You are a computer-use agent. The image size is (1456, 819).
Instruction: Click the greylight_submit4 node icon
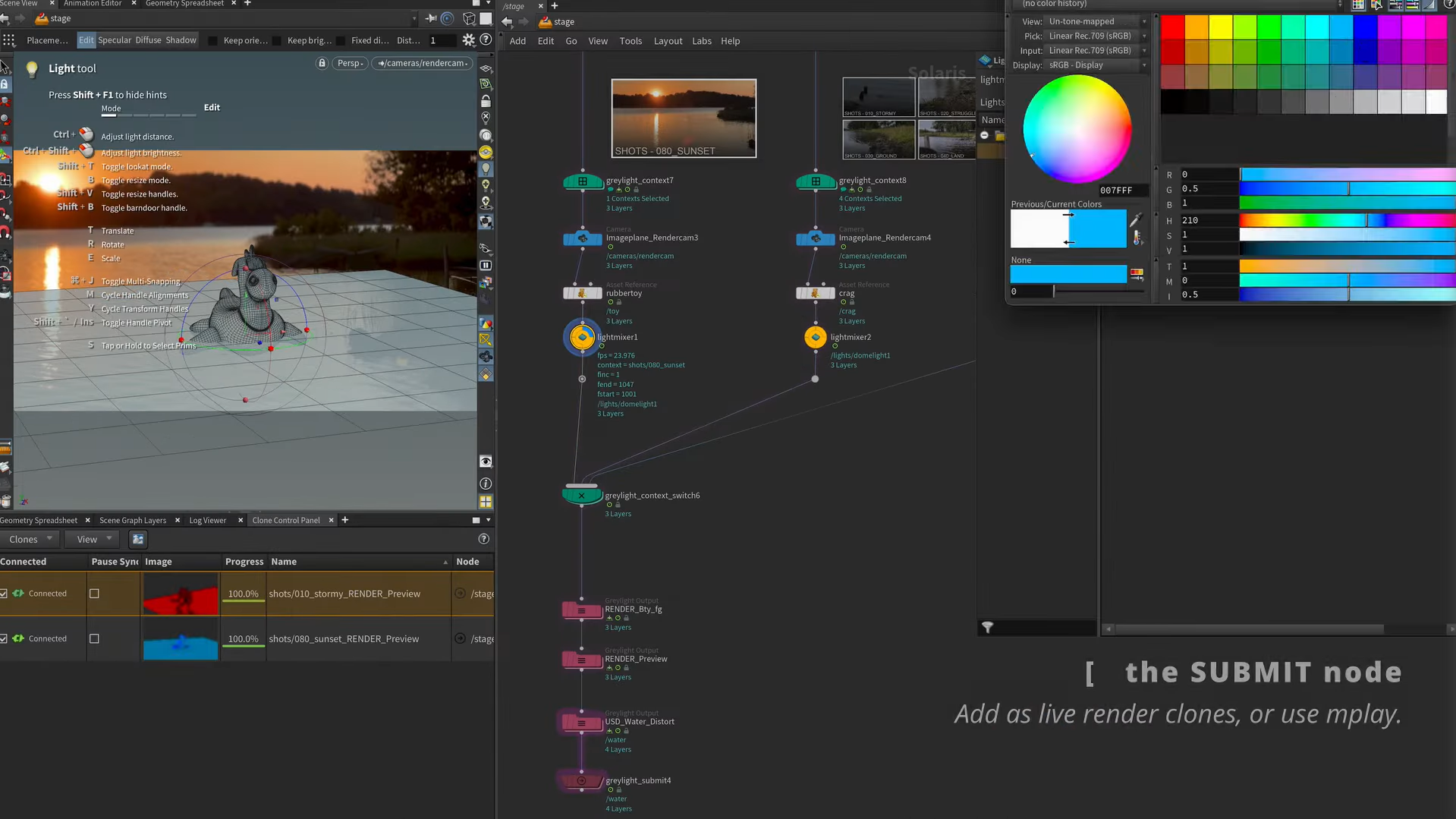582,780
